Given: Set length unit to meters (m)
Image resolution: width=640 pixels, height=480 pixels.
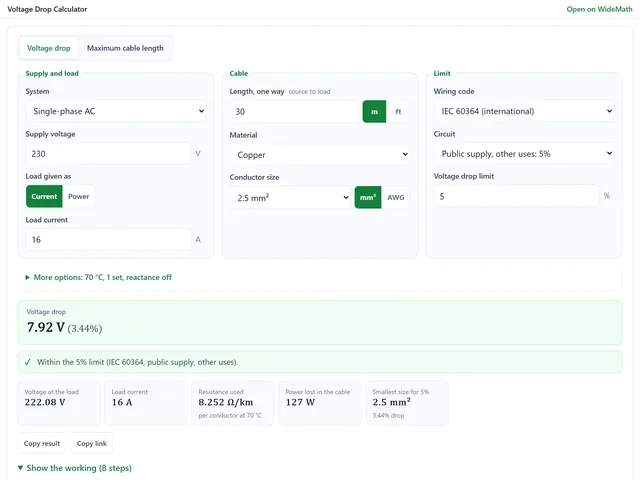Looking at the screenshot, I should click(x=374, y=111).
